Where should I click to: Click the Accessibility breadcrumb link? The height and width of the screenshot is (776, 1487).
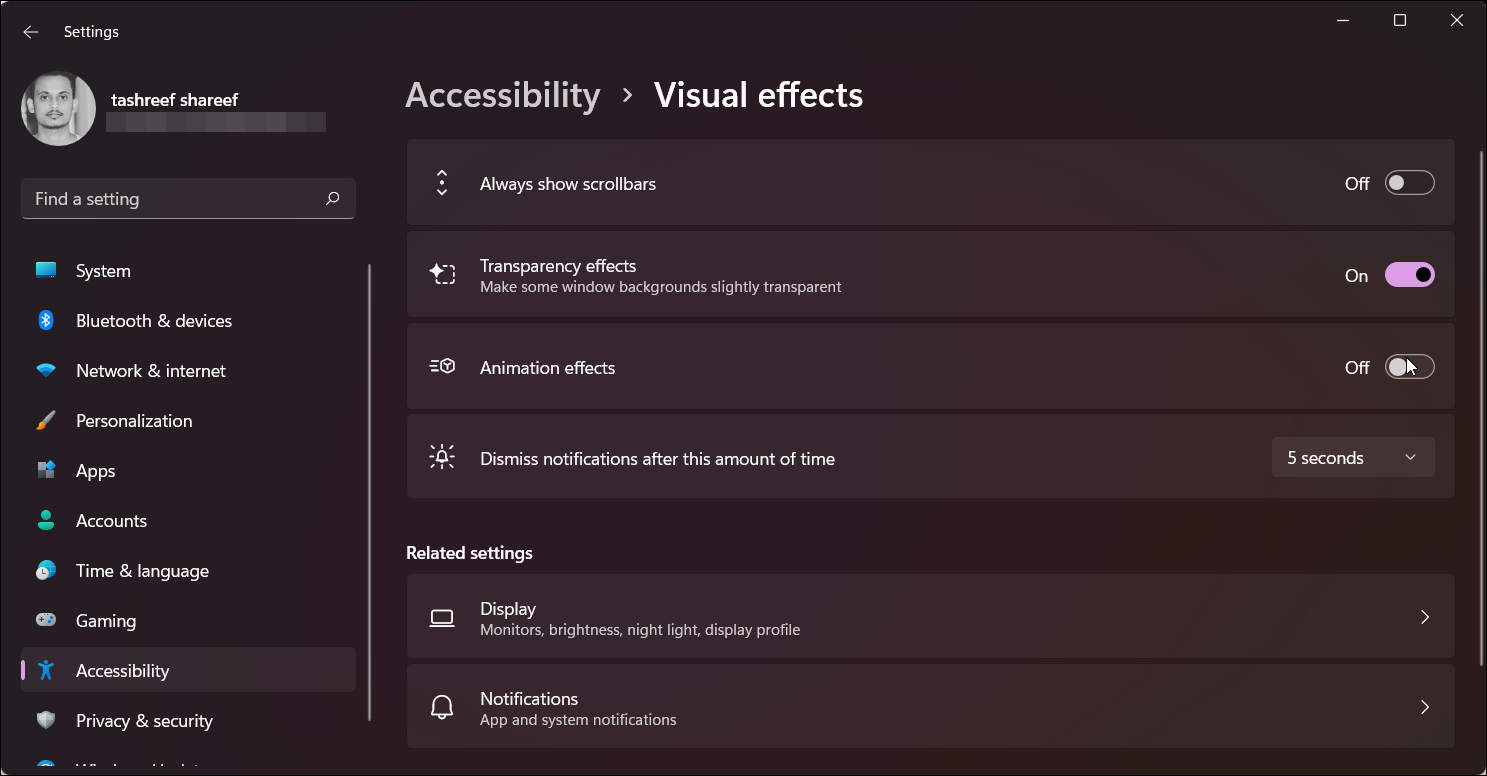click(502, 94)
